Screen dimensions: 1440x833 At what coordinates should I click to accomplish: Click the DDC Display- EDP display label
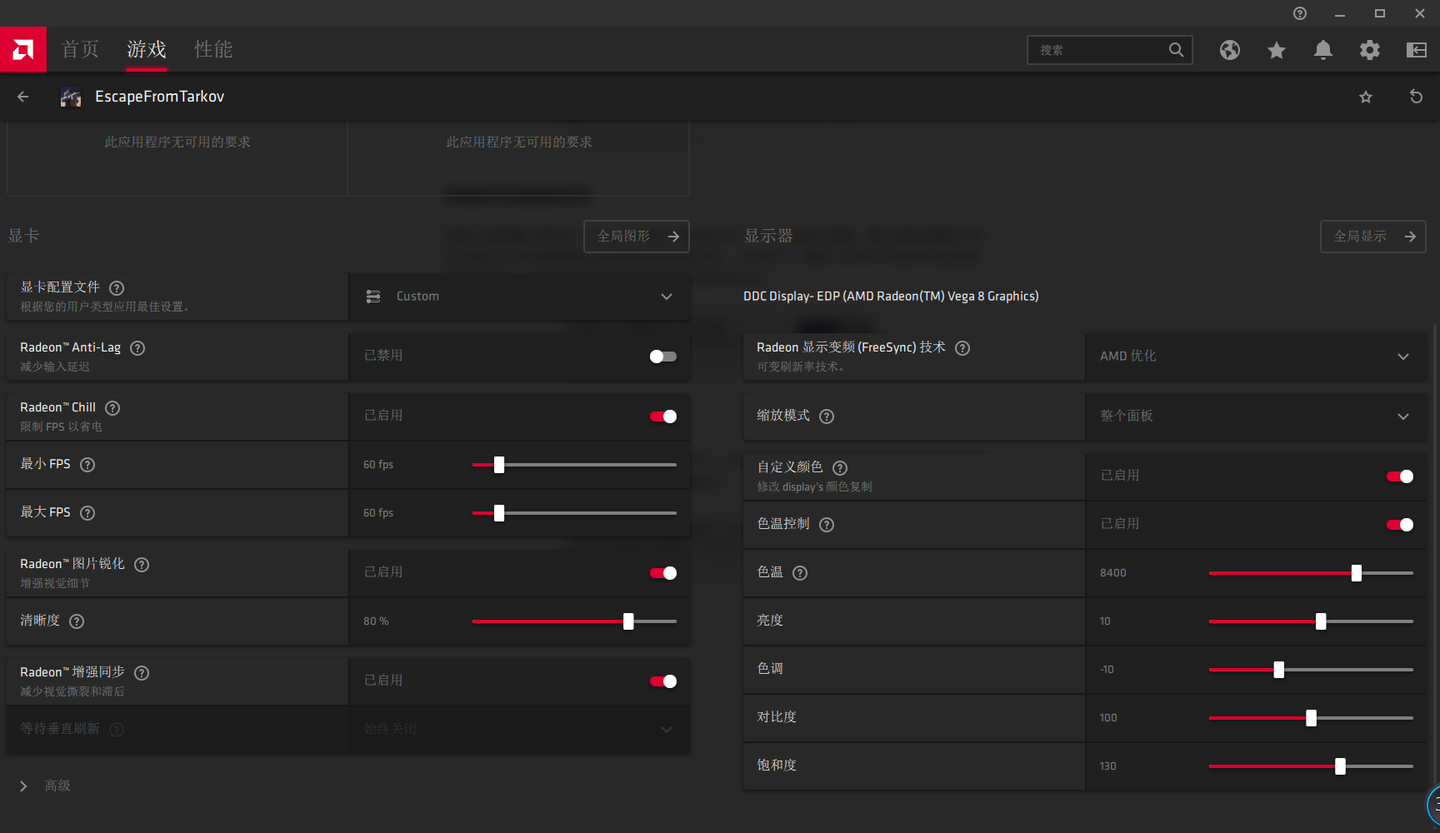coord(891,296)
